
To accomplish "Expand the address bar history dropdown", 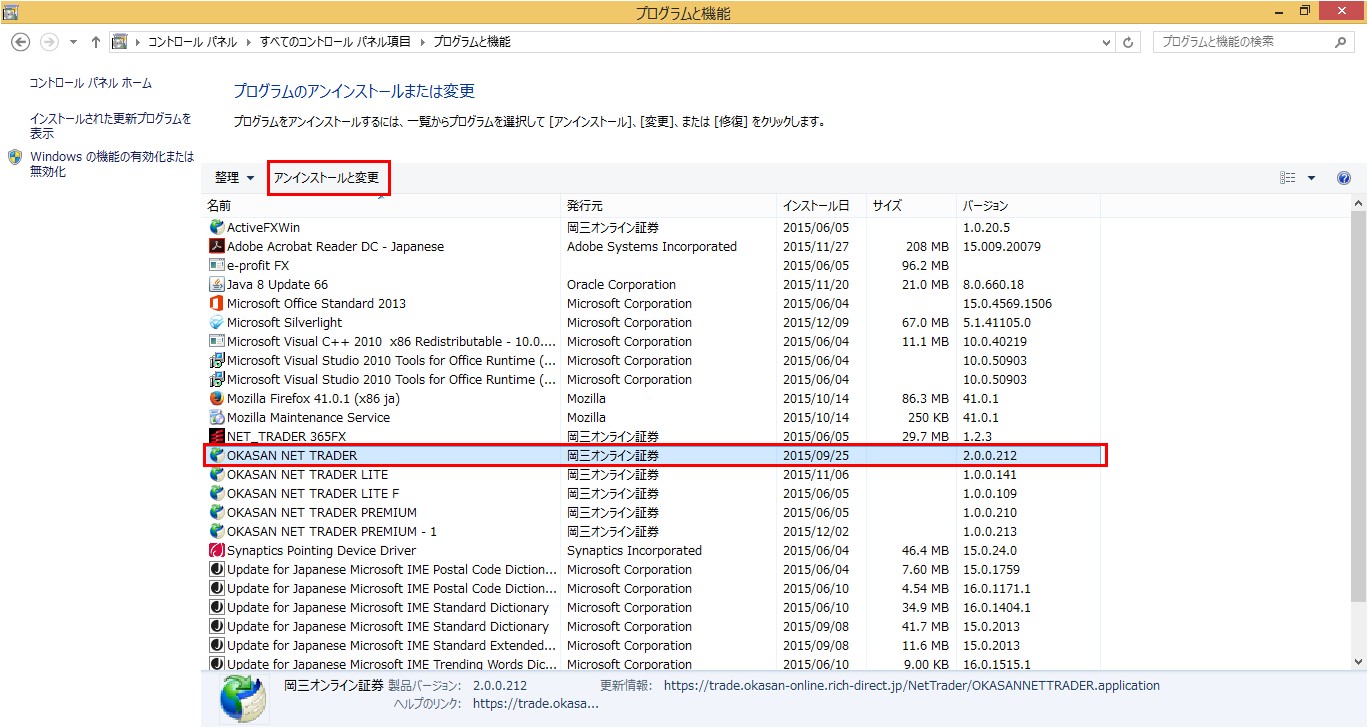I will (x=1106, y=42).
